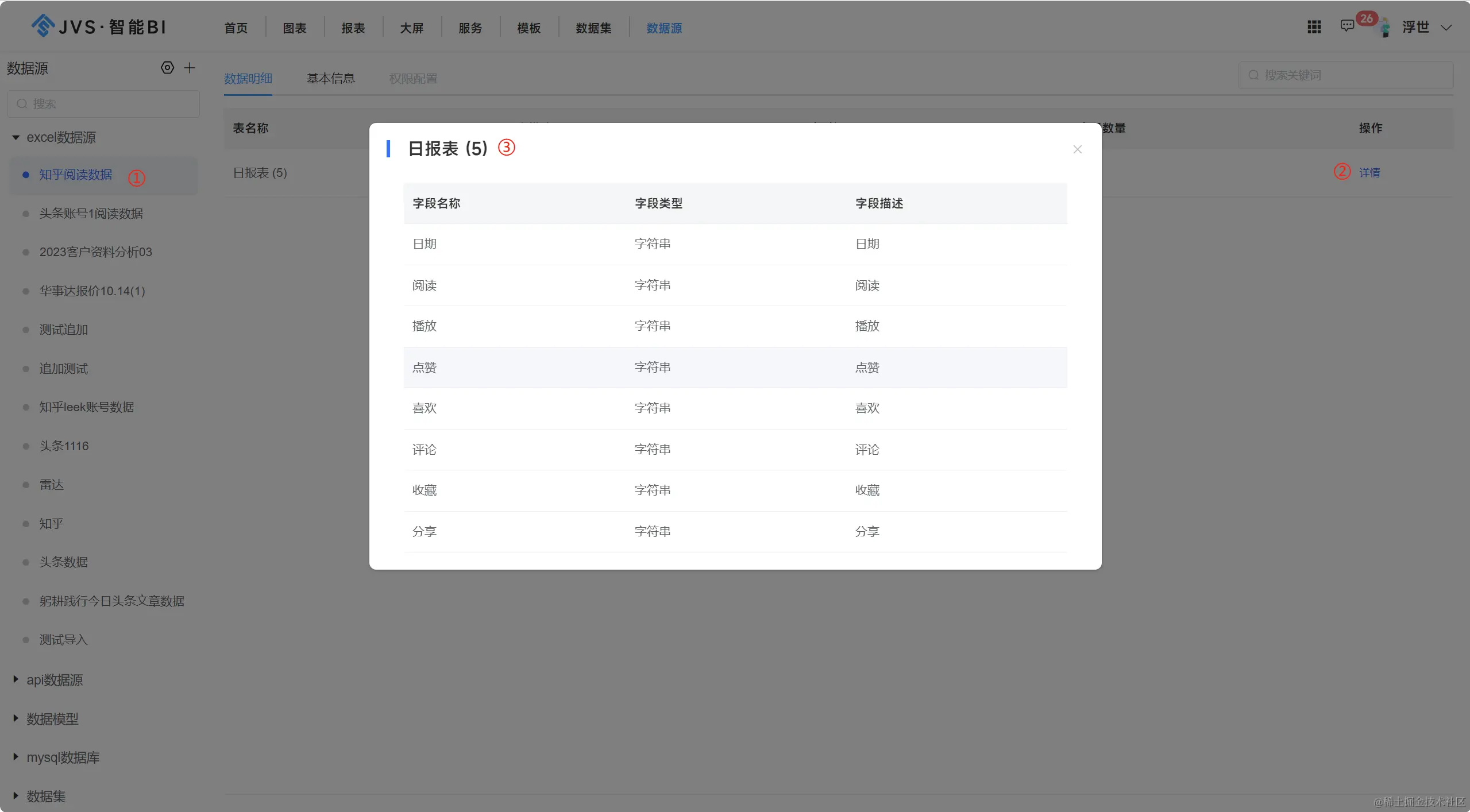Screen dimensions: 1470x812
Task: Expand the 数据模型 tree group
Action: [x=16, y=718]
